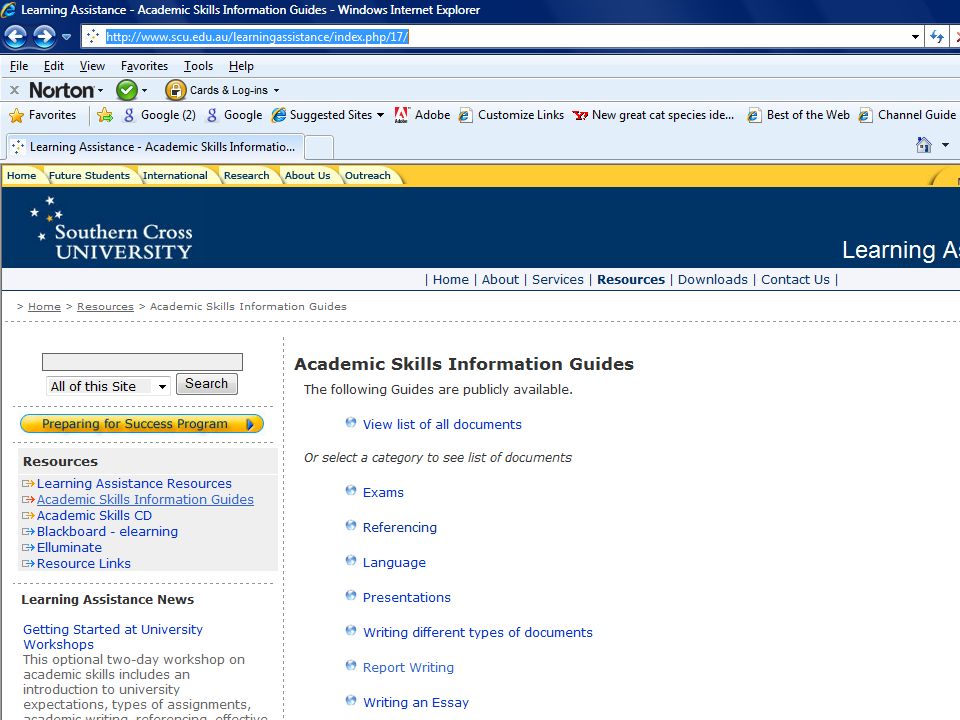Screen dimensions: 960x720
Task: Open the Google (2) favorites link
Action: 159,115
